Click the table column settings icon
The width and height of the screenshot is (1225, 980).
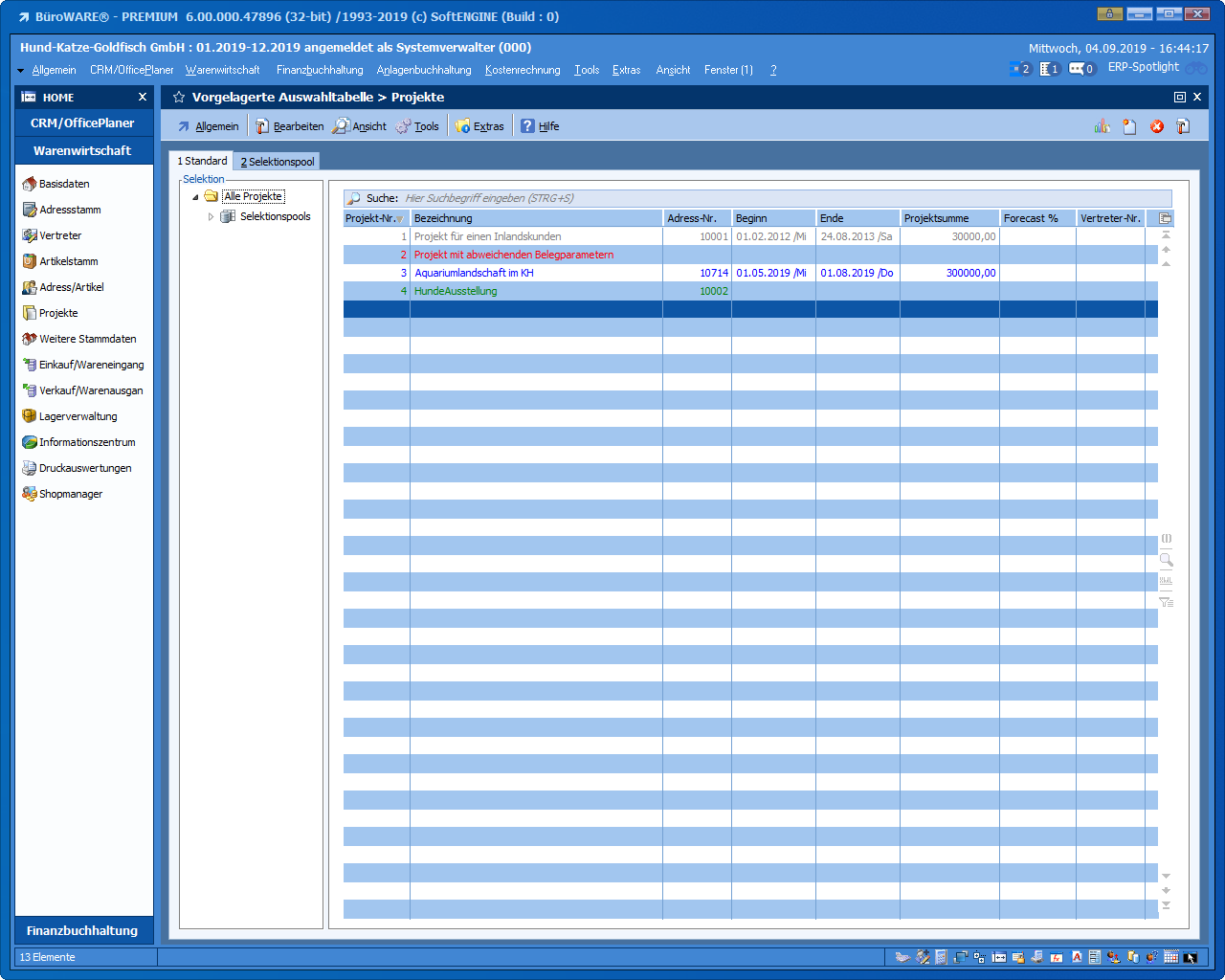pos(1166,218)
